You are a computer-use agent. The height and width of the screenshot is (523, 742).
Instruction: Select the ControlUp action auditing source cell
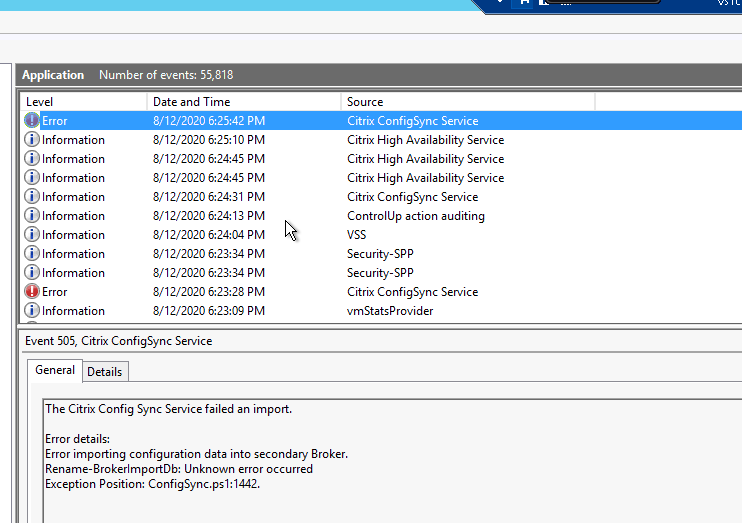click(416, 216)
